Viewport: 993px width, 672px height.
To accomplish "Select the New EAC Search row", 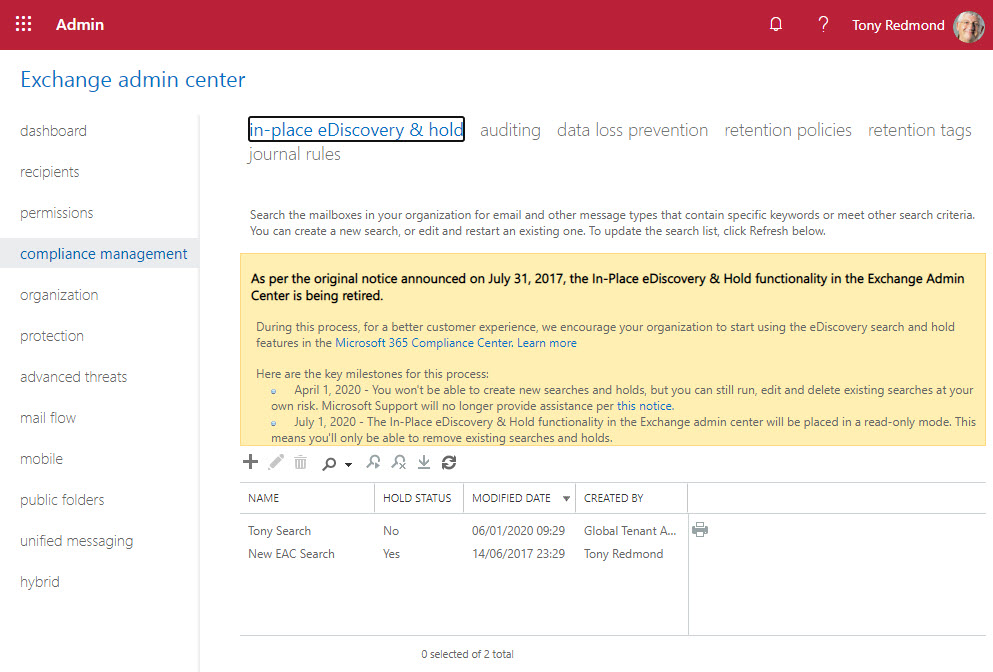I will point(464,554).
